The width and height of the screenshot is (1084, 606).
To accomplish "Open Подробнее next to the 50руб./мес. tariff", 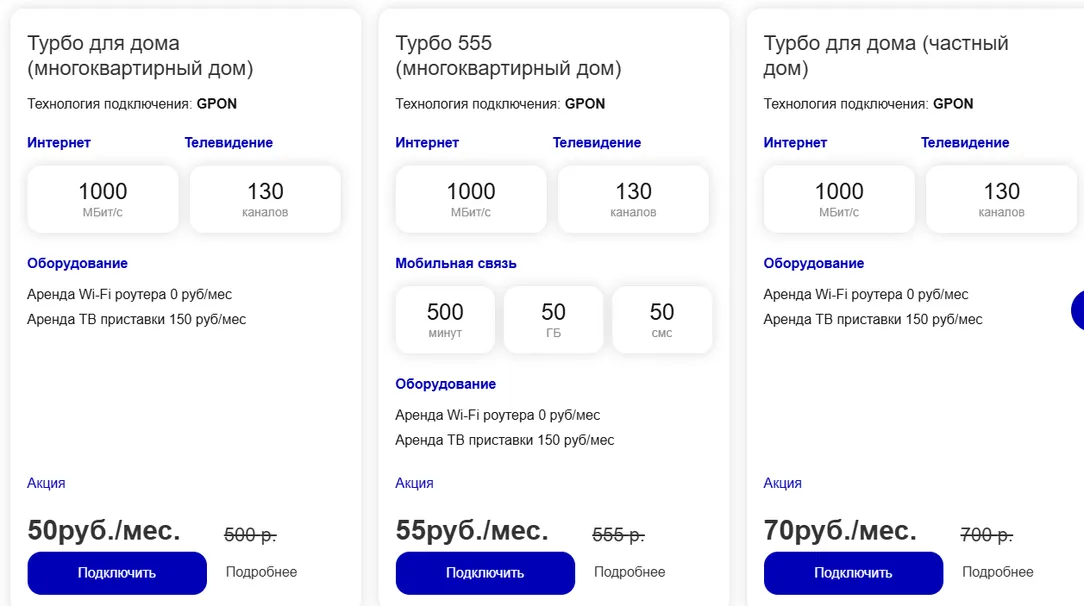I will pyautogui.click(x=261, y=572).
